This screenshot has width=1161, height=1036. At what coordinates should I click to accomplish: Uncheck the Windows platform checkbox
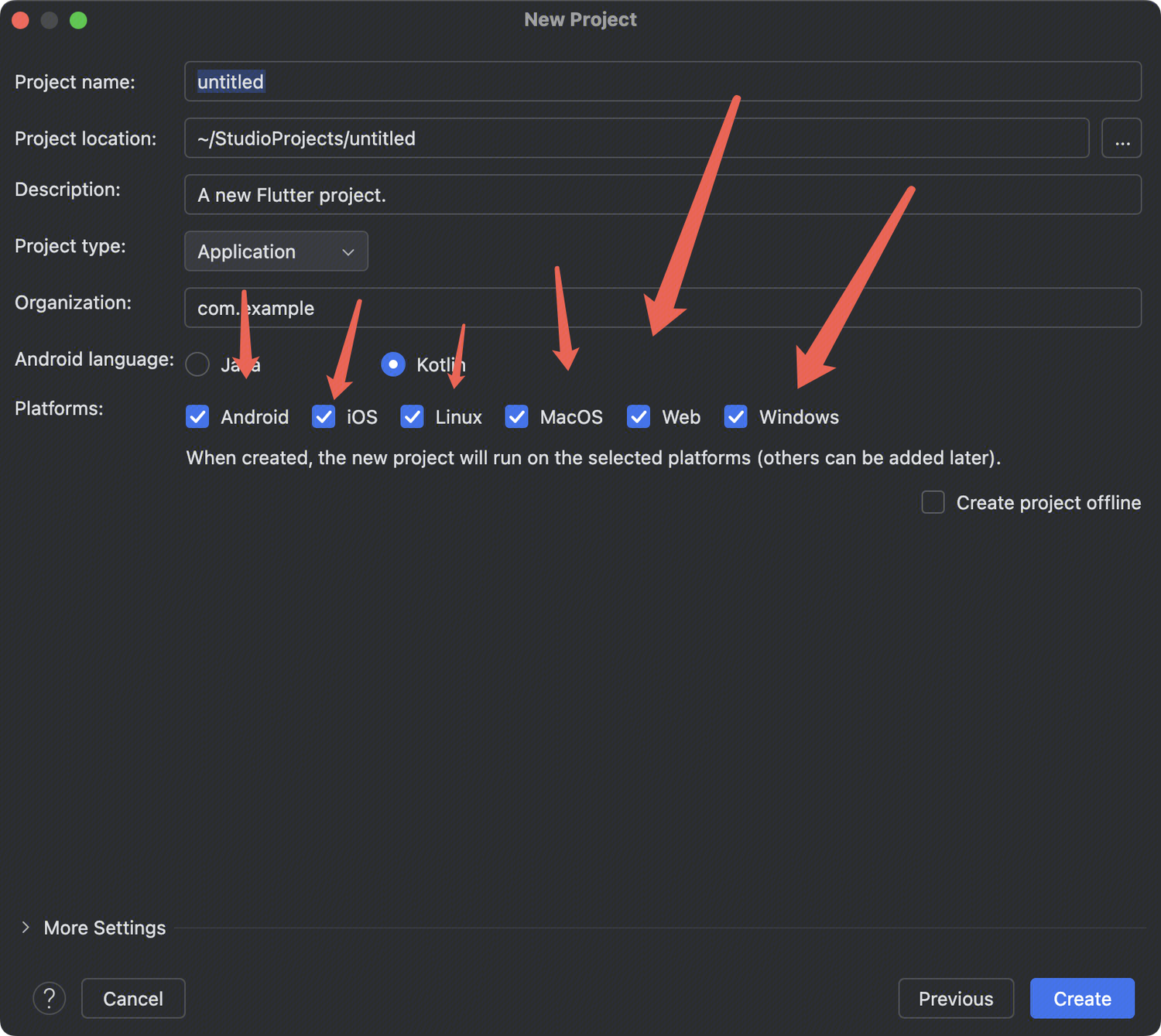coord(735,417)
